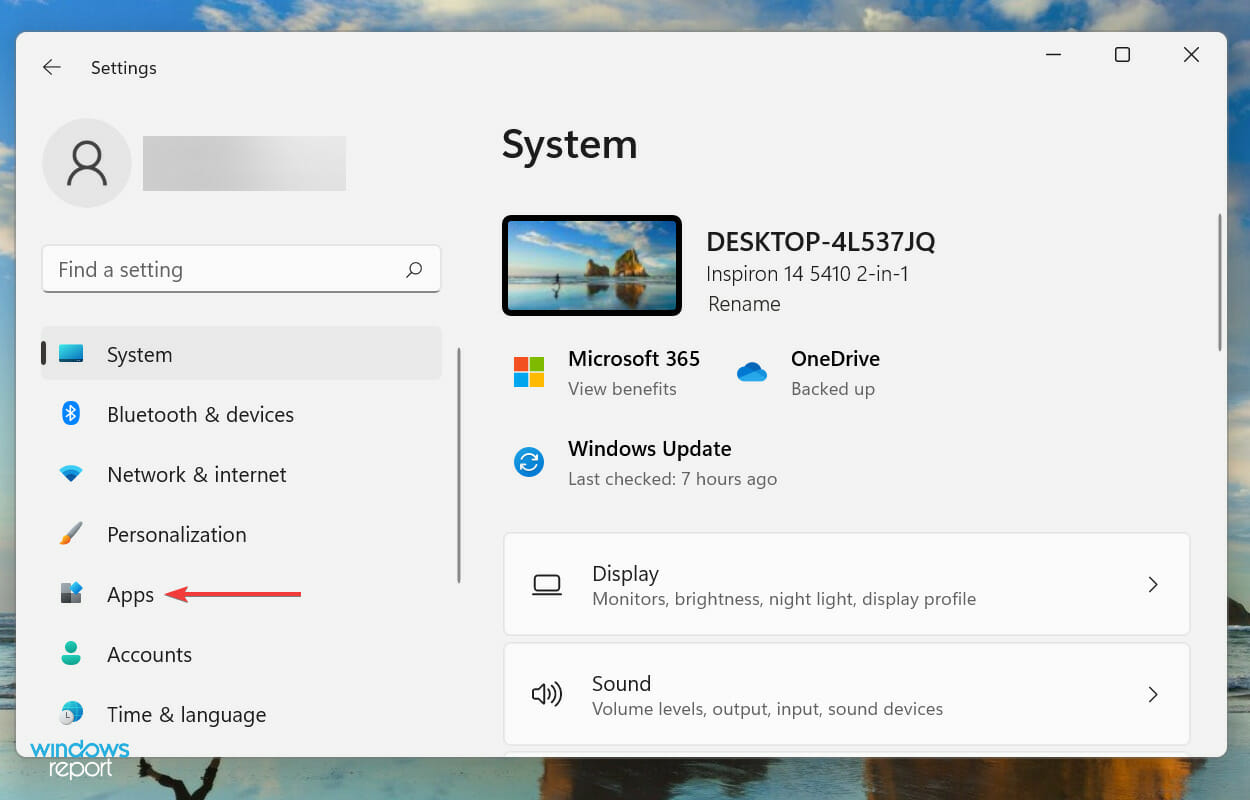Image resolution: width=1250 pixels, height=800 pixels.
Task: Click the user profile avatar
Action: (x=87, y=163)
